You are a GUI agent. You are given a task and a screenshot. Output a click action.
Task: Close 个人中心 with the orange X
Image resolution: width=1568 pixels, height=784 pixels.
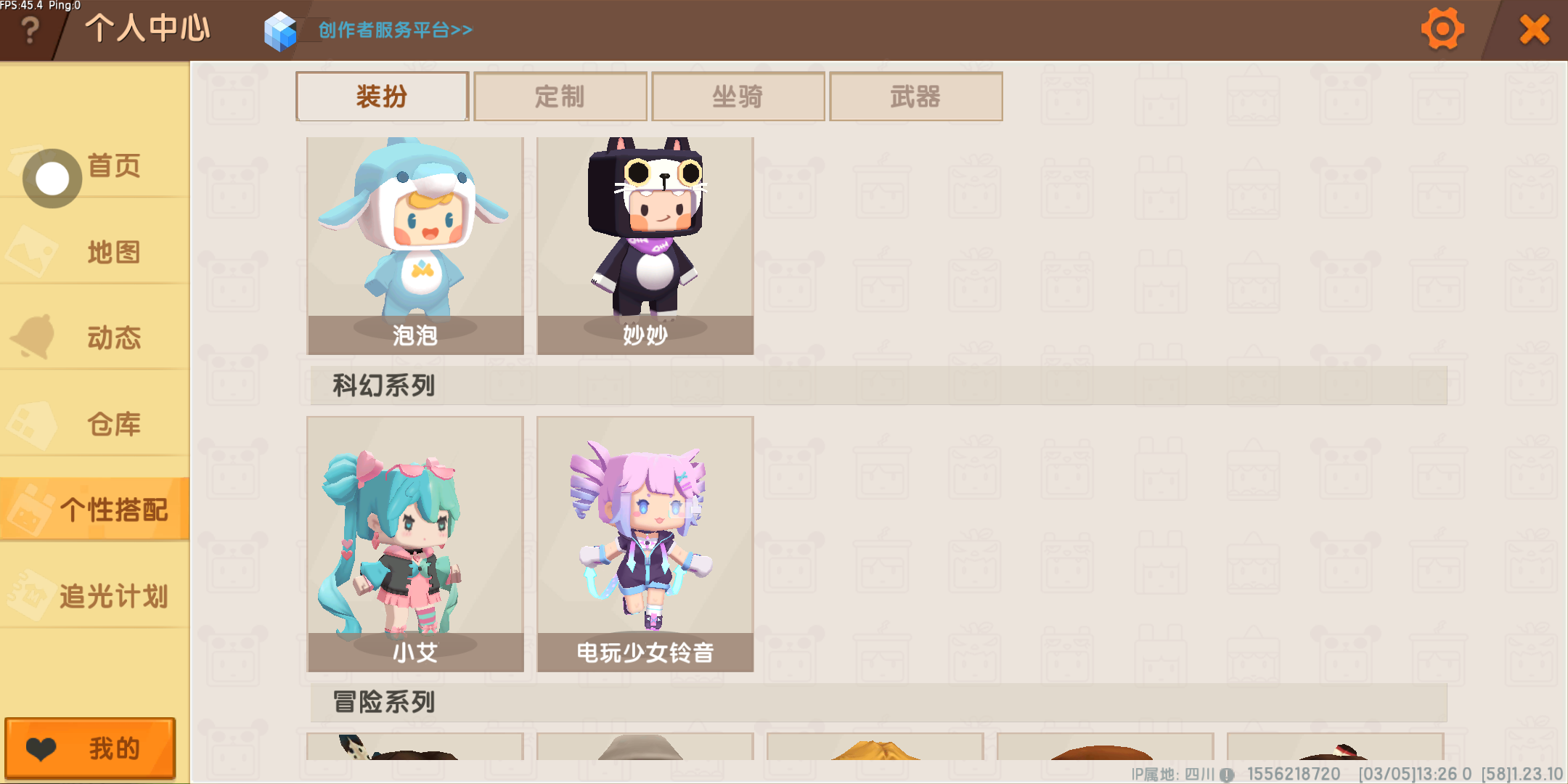[x=1535, y=29]
